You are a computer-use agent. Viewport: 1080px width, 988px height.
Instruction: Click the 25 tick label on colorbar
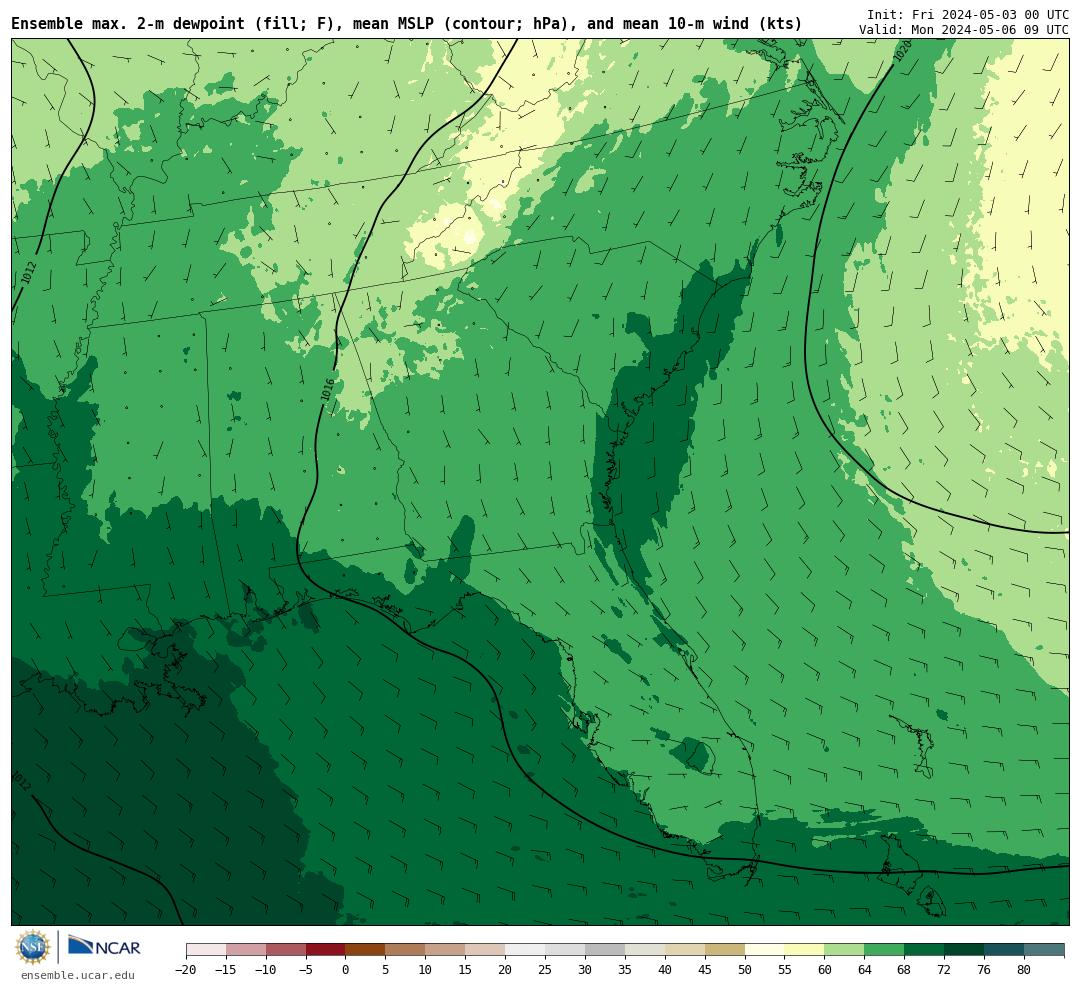click(545, 970)
